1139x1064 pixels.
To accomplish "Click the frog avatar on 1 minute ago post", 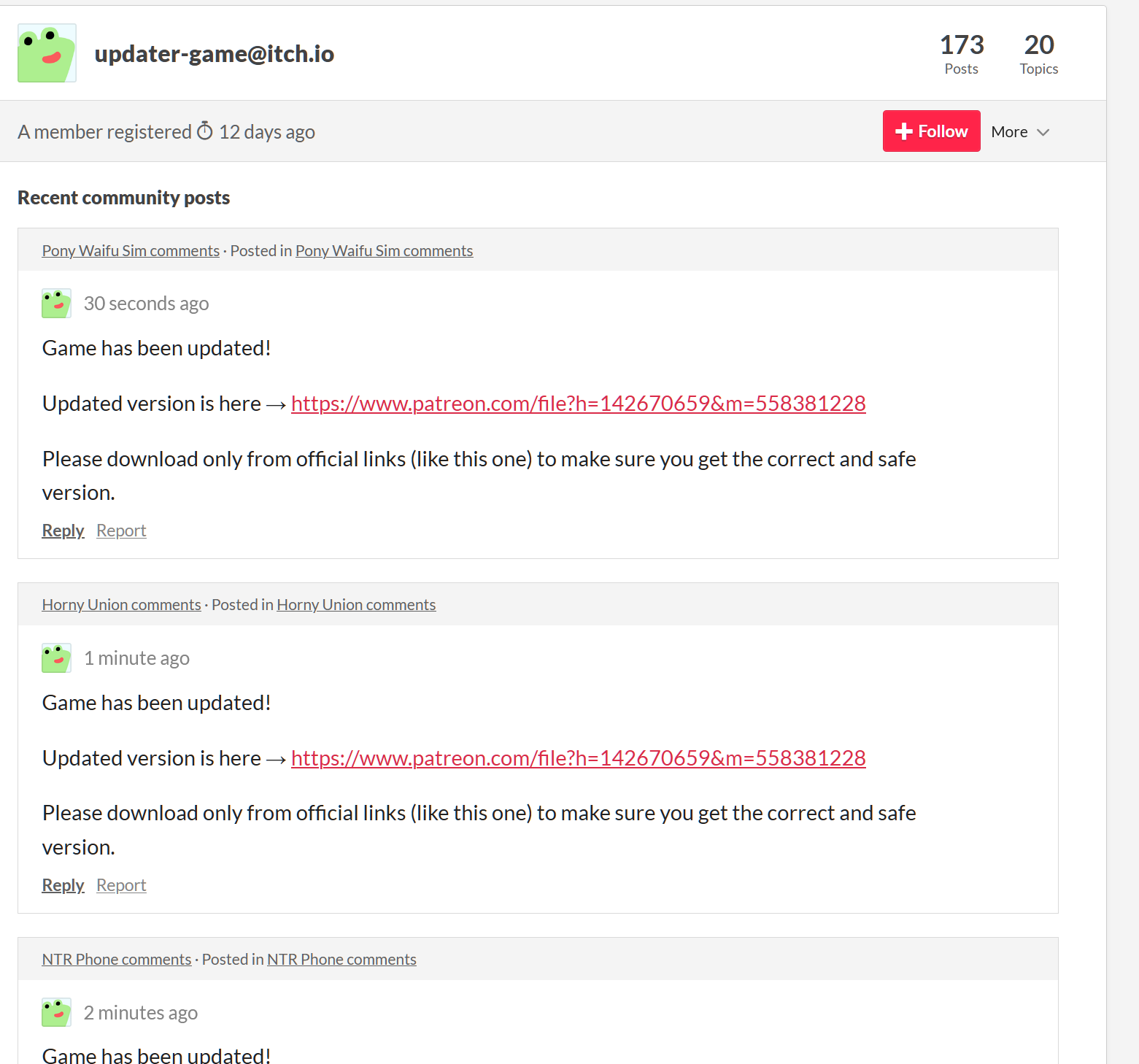I will (56, 658).
